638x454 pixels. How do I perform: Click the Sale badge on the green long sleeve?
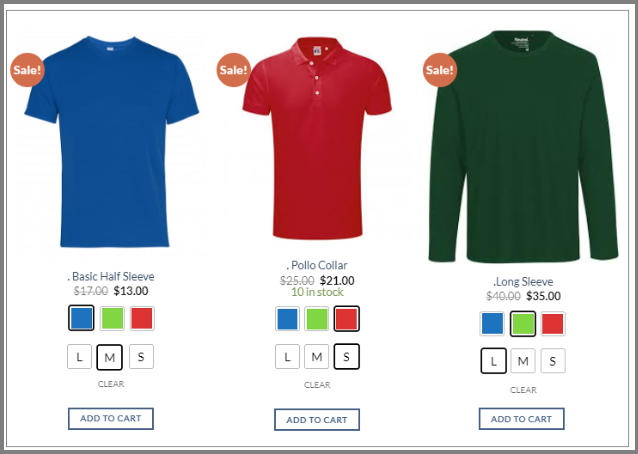440,70
